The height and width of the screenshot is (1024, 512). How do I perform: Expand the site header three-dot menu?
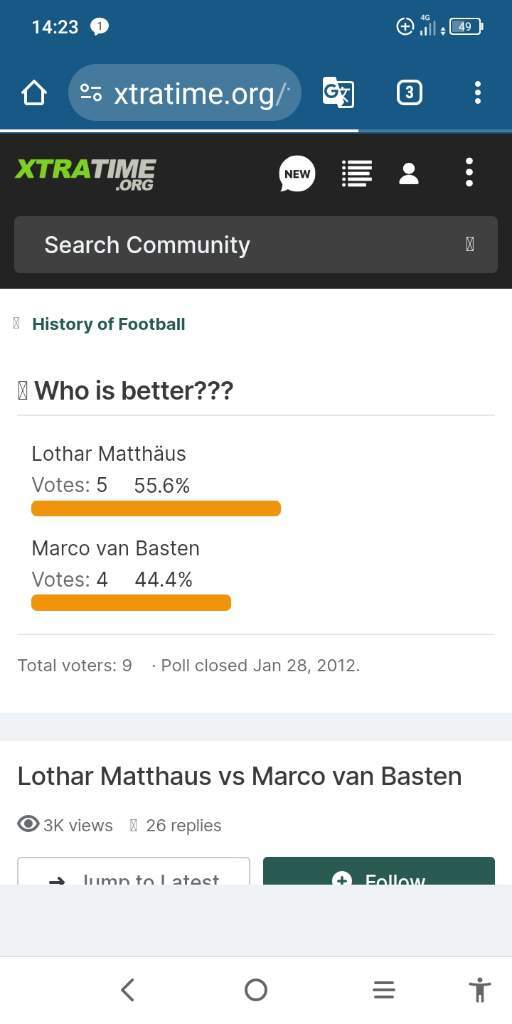point(469,173)
